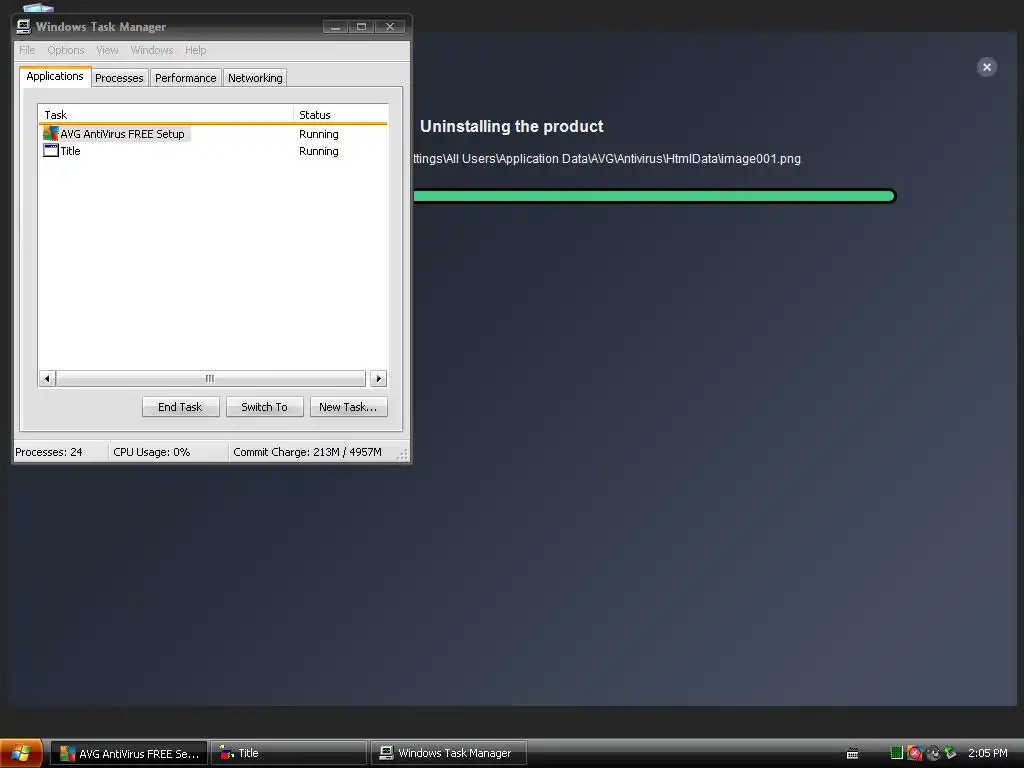Open the Windows menu
This screenshot has height=768, width=1024.
click(152, 50)
